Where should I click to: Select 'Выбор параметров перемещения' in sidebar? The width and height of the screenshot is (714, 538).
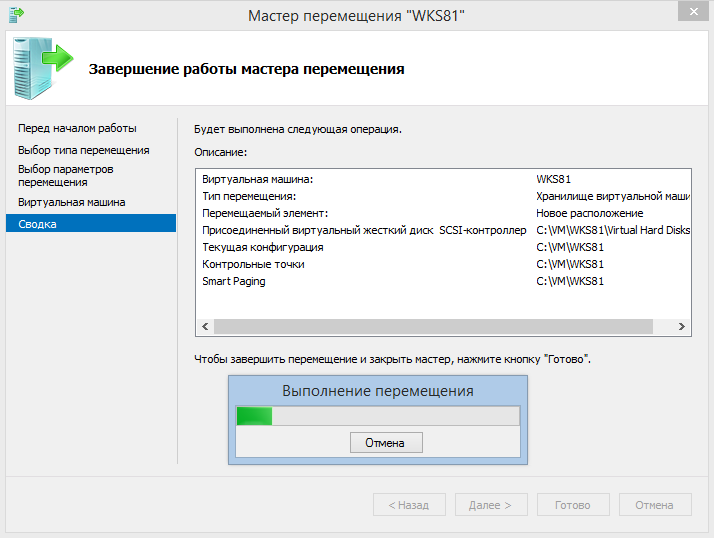point(66,176)
